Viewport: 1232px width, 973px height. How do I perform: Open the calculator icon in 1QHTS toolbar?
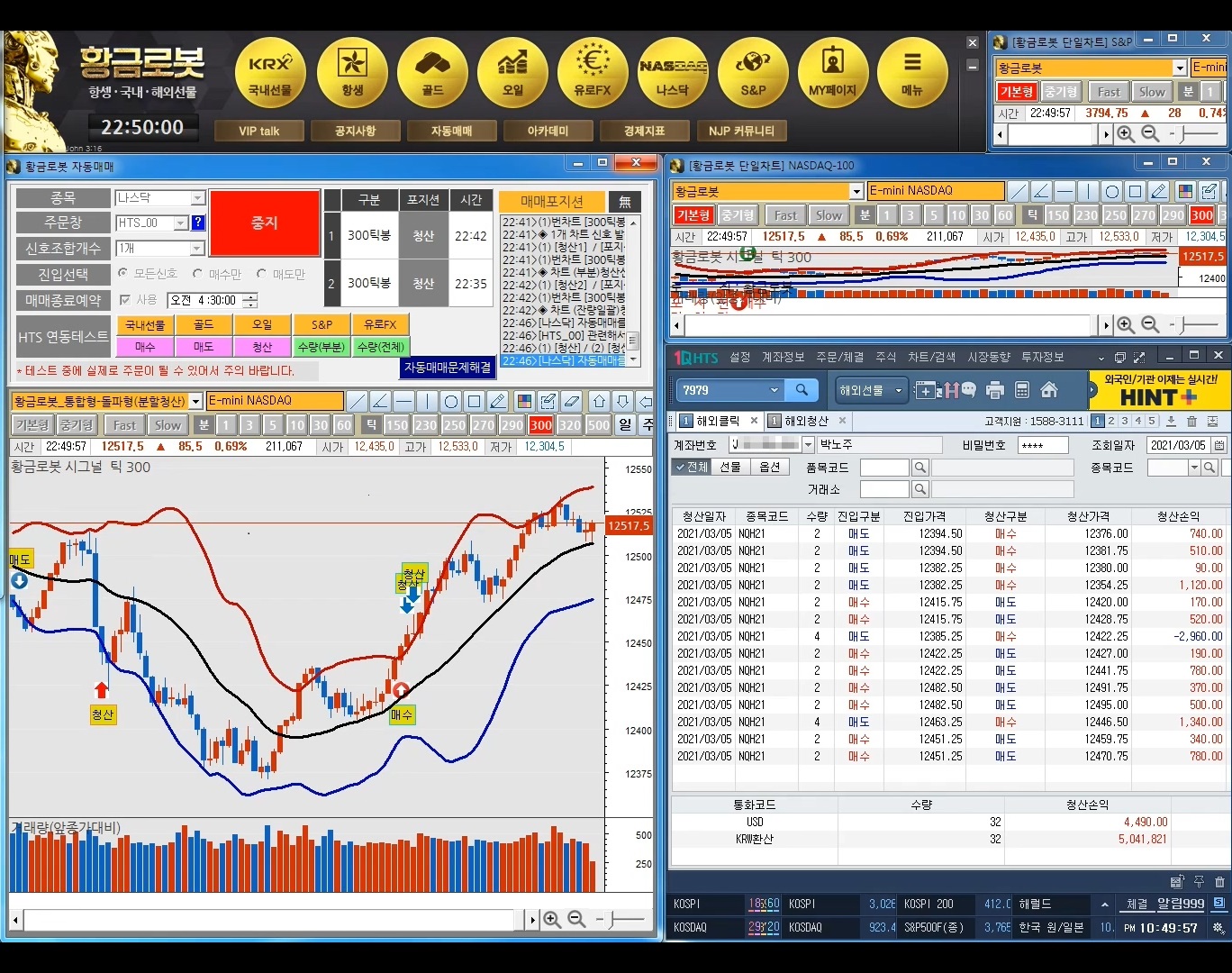(x=1022, y=390)
